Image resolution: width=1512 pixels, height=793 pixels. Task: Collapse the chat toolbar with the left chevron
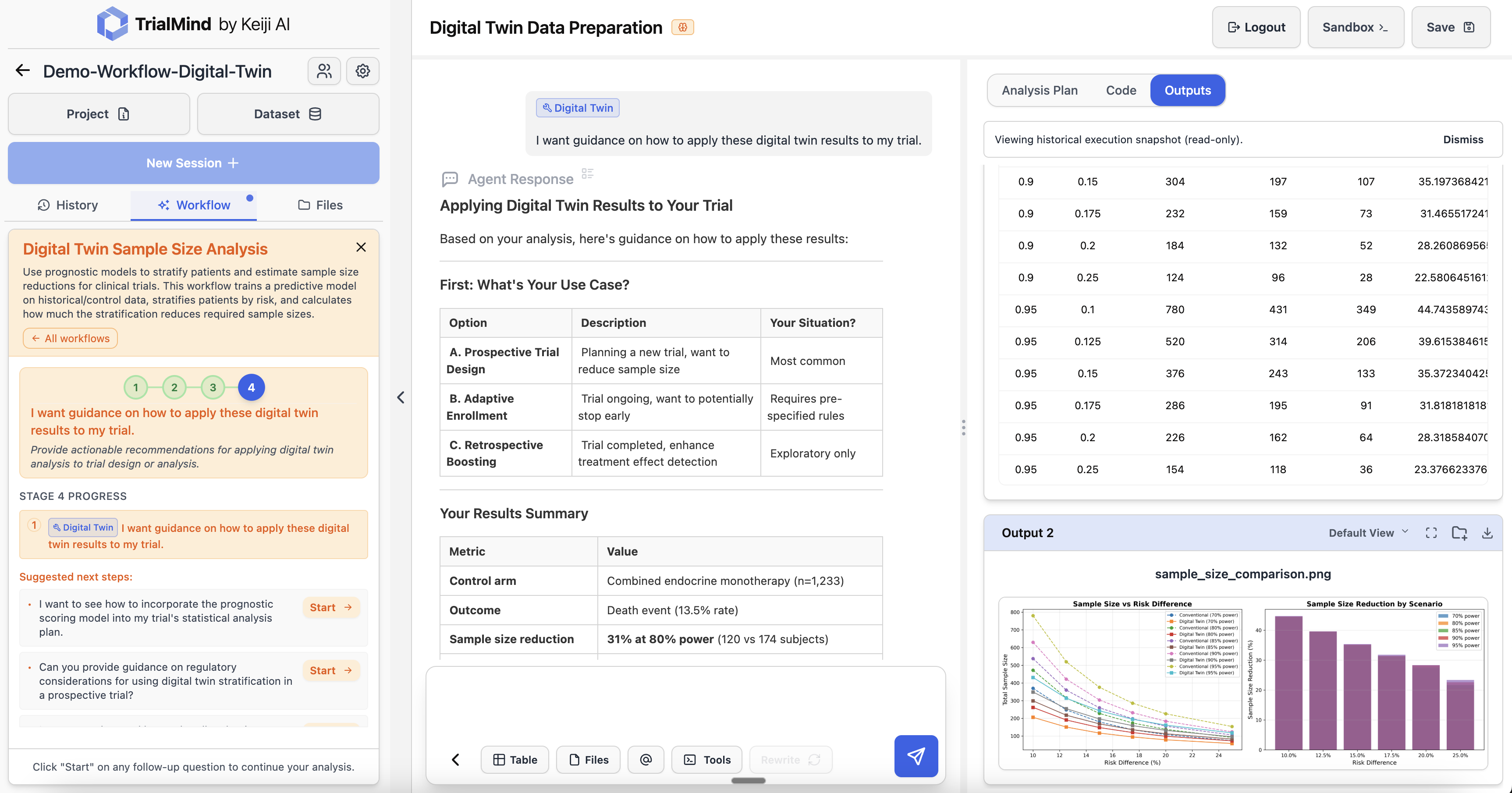pos(455,759)
